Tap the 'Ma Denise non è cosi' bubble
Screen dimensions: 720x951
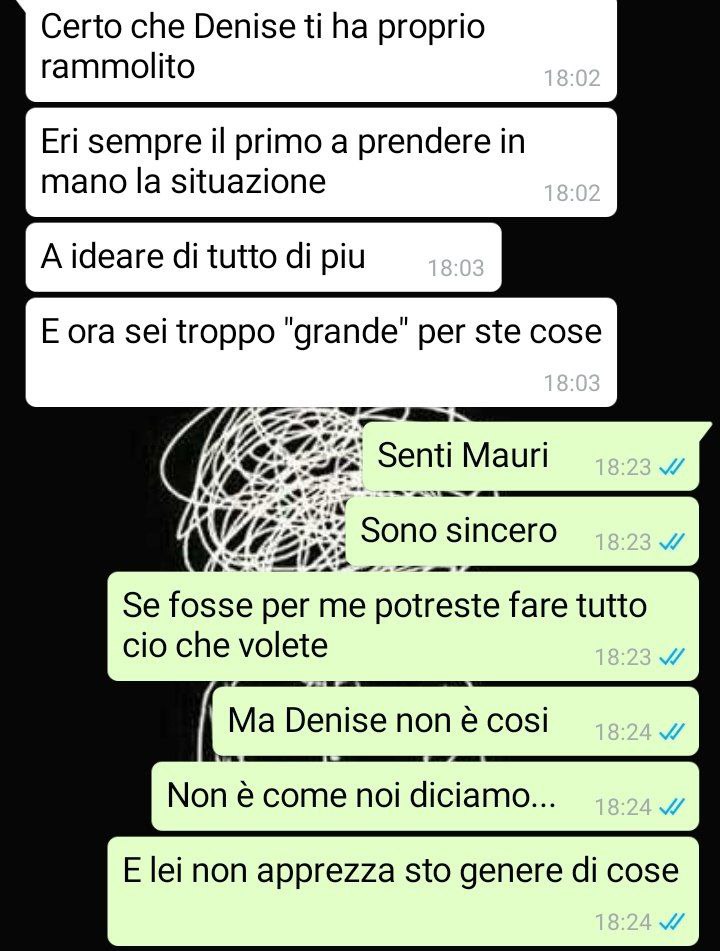tap(456, 722)
